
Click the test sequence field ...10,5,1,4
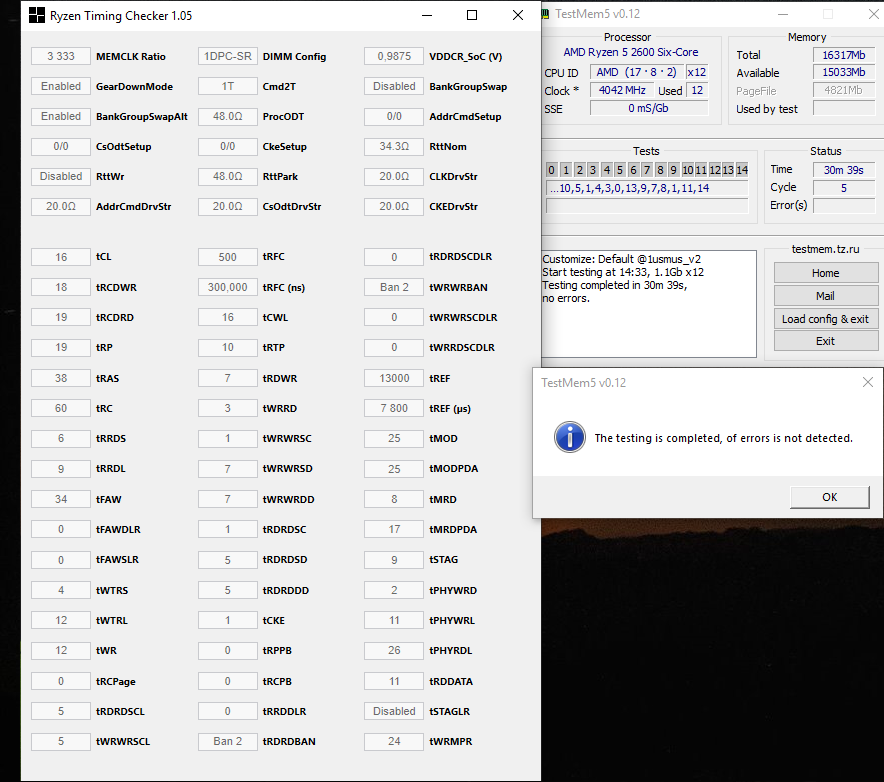pos(647,188)
